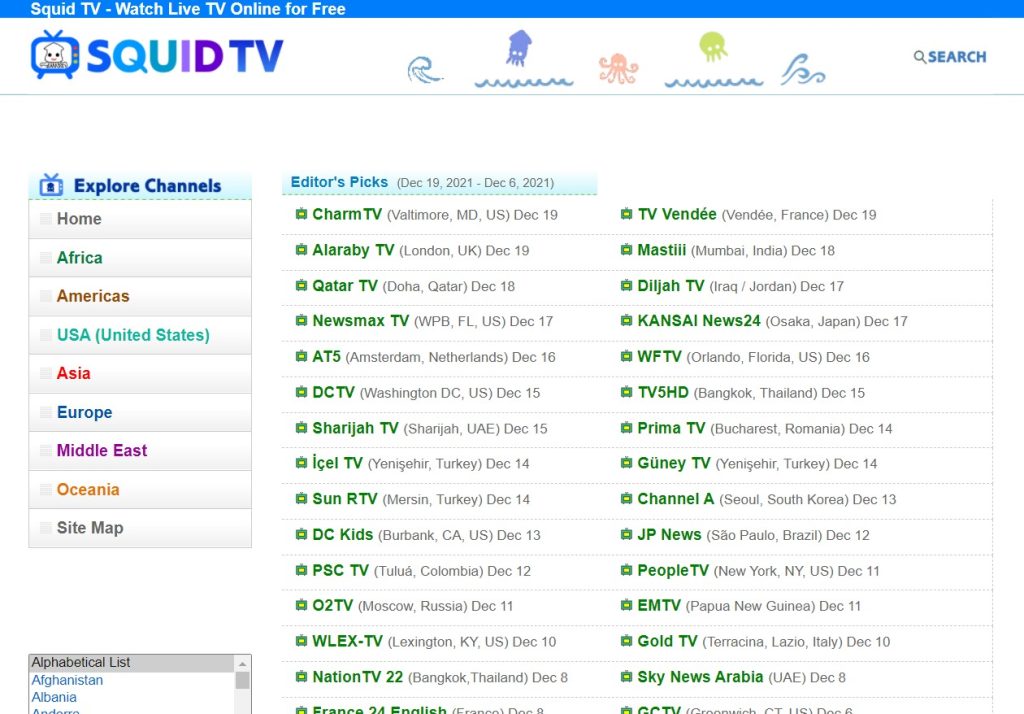The image size is (1024, 714).
Task: Click the TV icon beside KANSAI News24
Action: [x=626, y=320]
